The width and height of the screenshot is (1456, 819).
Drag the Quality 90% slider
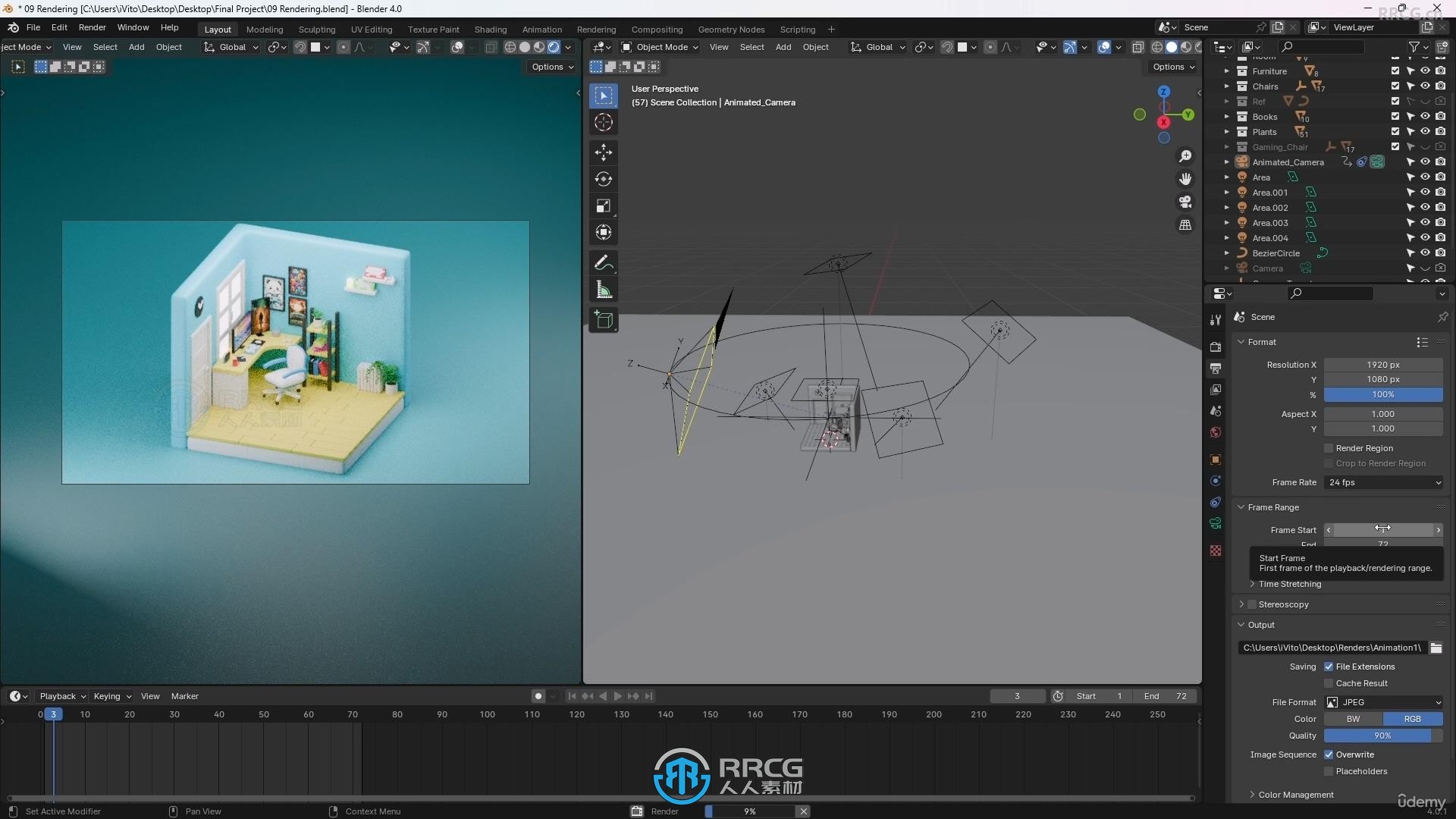coord(1383,735)
